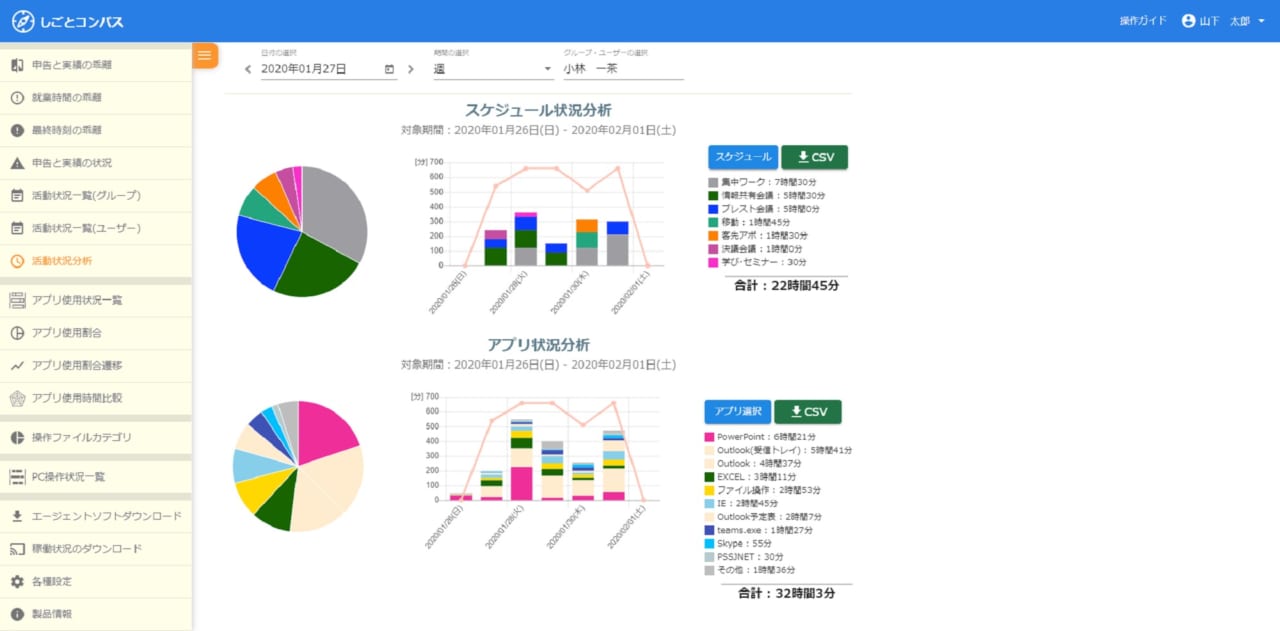This screenshot has height=631, width=1280.
Task: Click the 合計:22時間45分 total text
Action: (788, 285)
